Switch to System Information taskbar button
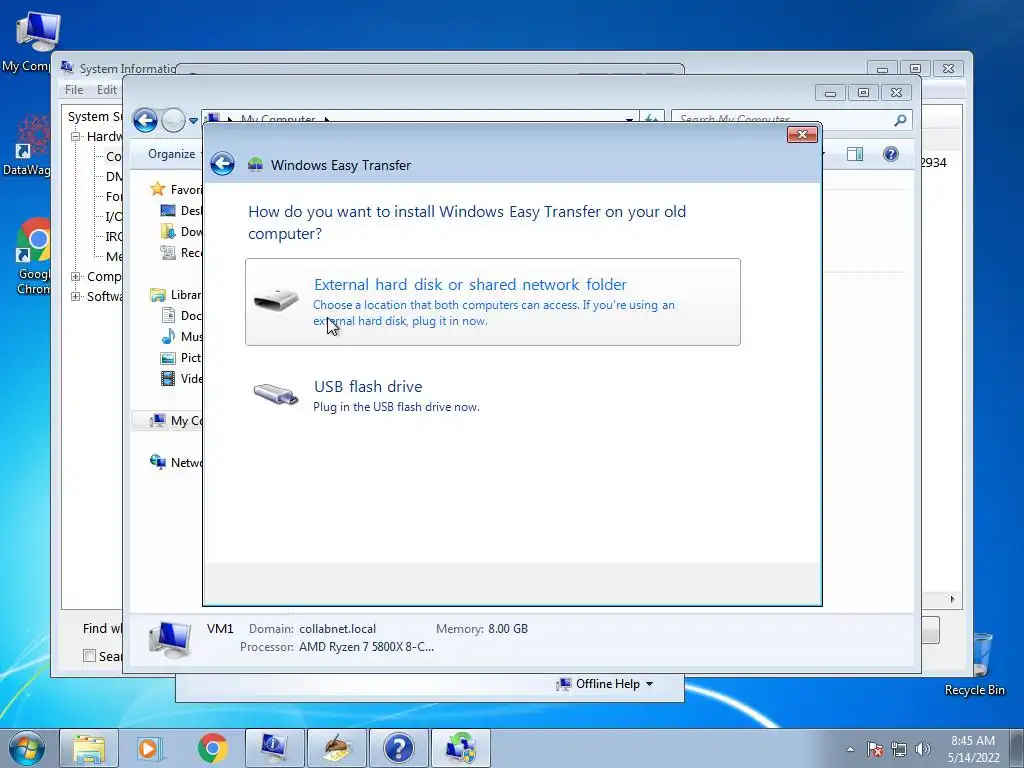The image size is (1024, 768). pos(274,748)
